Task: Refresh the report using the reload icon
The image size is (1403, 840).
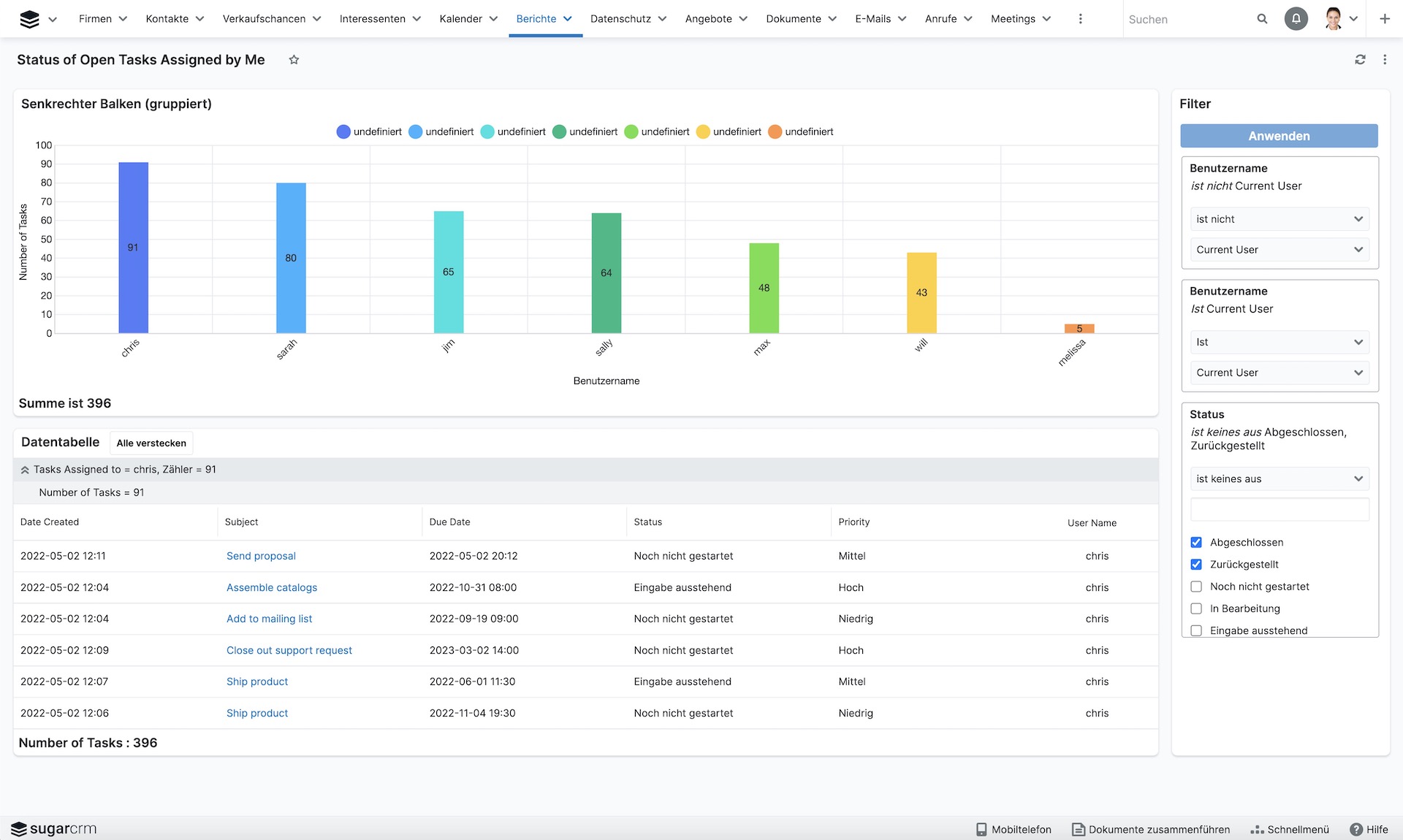Action: pyautogui.click(x=1360, y=60)
